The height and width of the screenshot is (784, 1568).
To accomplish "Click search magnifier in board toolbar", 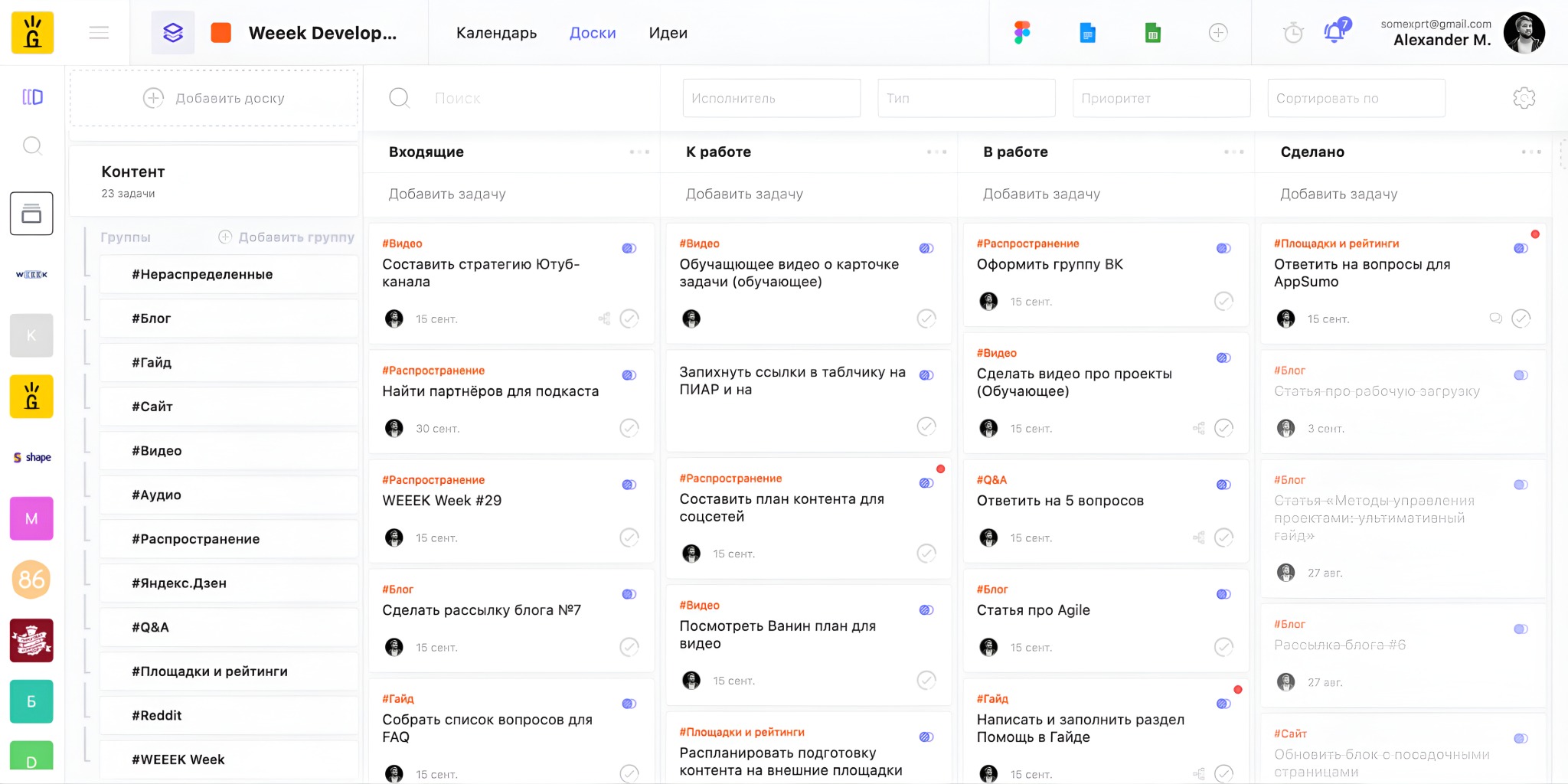I will coord(400,98).
